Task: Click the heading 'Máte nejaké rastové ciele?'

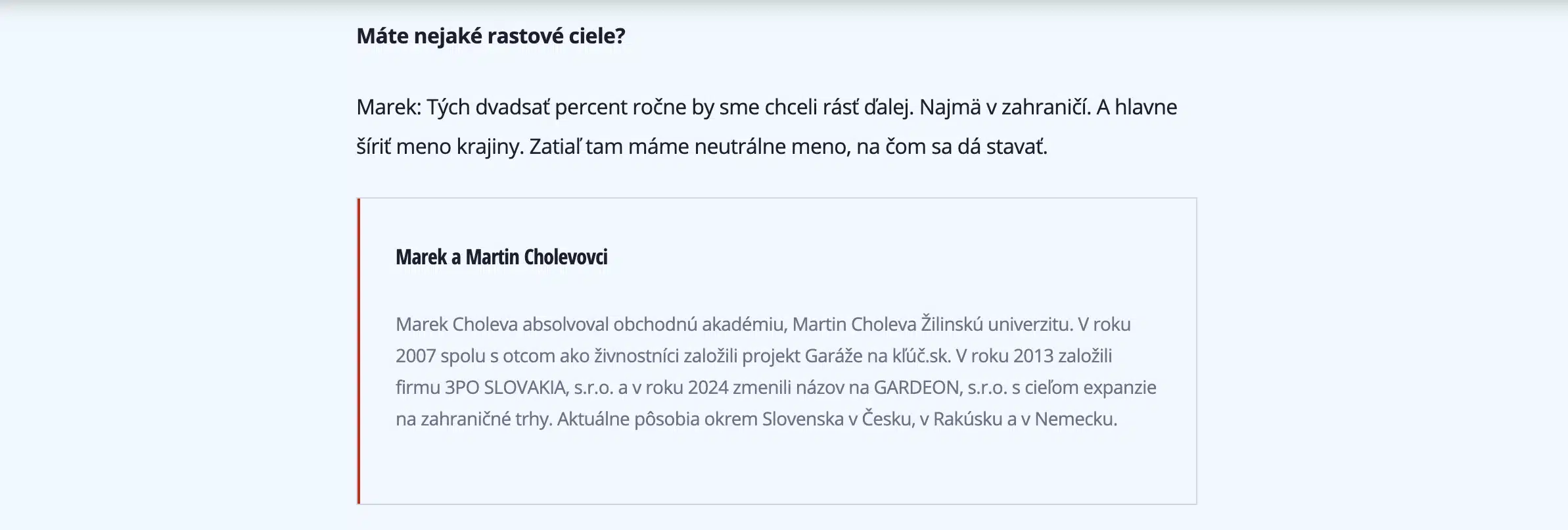Action: pyautogui.click(x=490, y=36)
